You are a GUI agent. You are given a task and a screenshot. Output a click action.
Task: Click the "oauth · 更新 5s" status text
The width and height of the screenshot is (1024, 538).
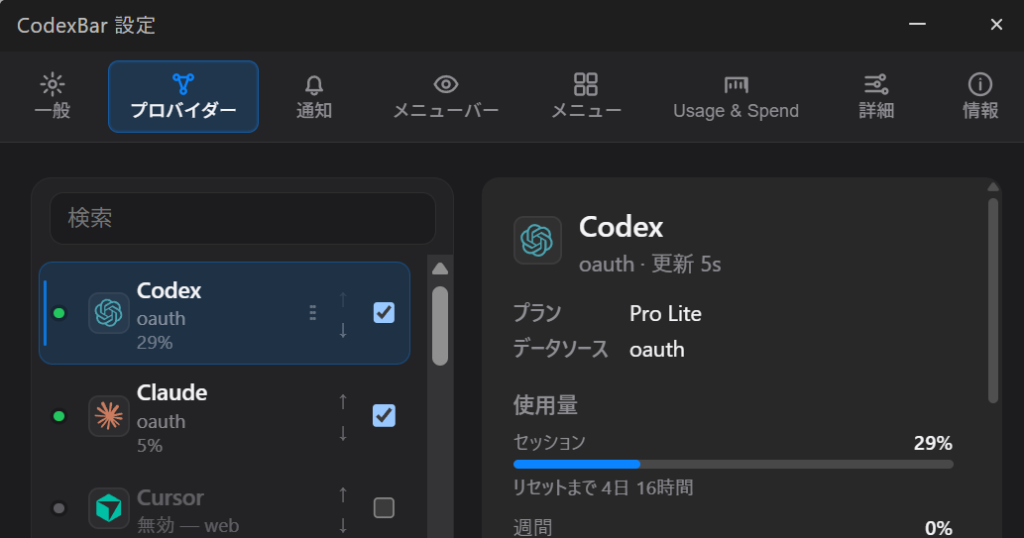coord(650,264)
